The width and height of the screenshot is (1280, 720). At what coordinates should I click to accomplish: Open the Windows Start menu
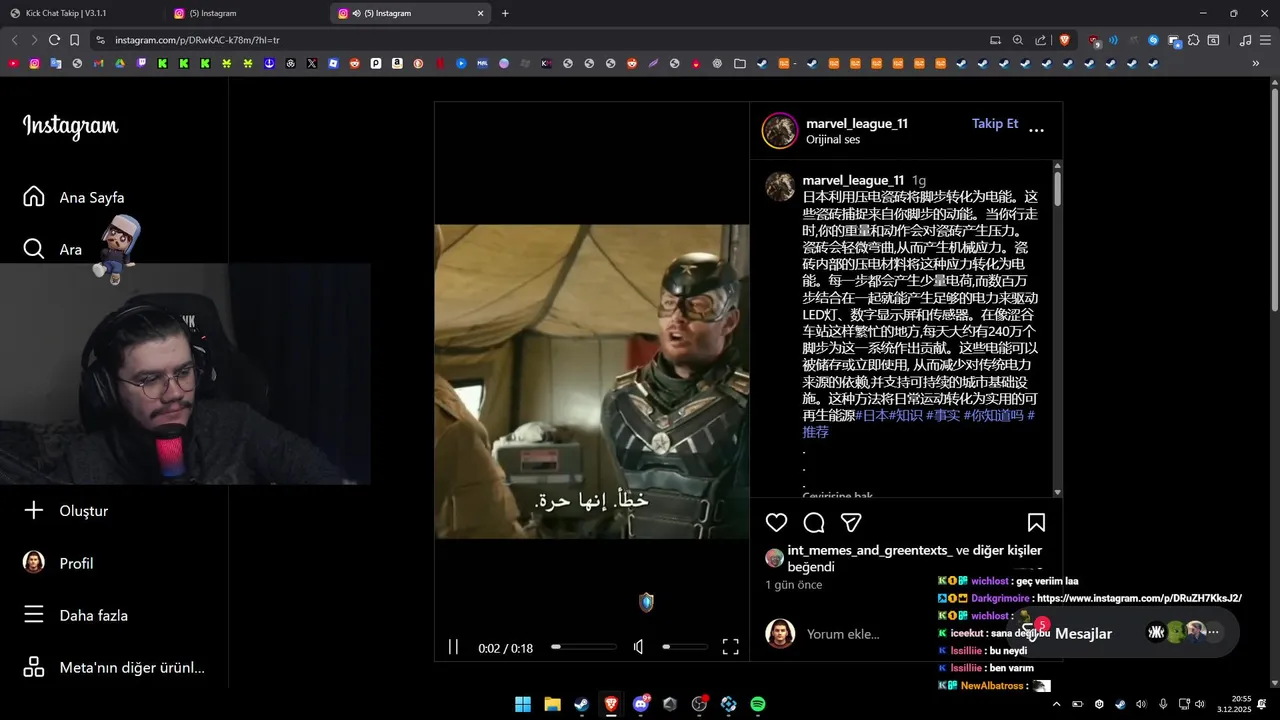point(523,704)
